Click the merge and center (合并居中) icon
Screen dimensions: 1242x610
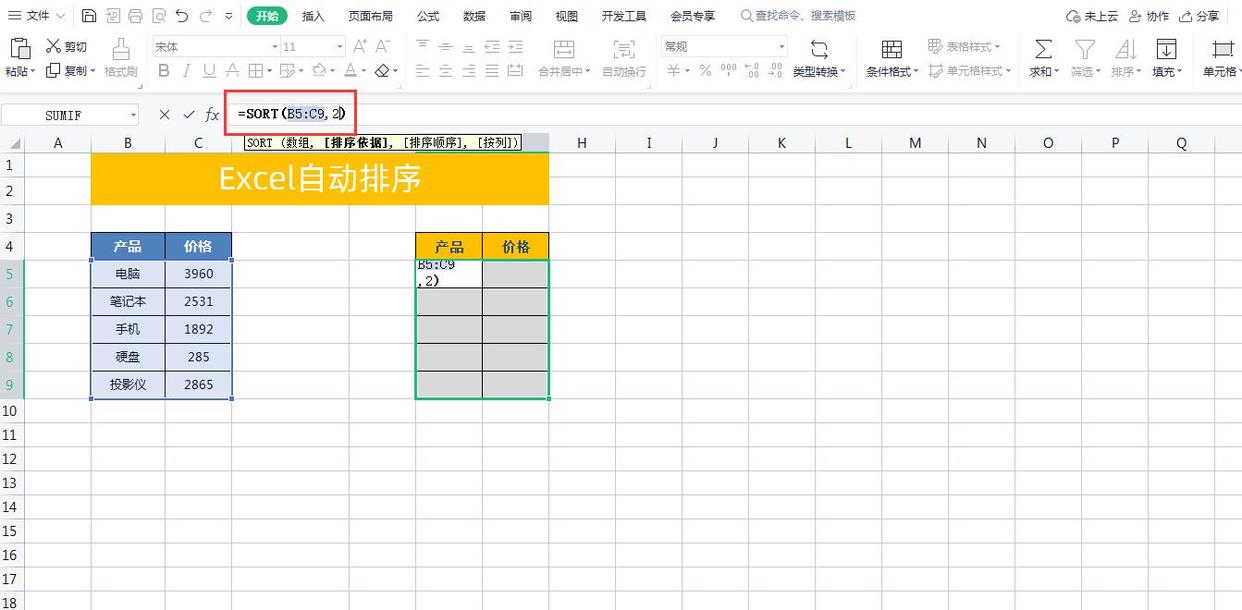(x=563, y=55)
